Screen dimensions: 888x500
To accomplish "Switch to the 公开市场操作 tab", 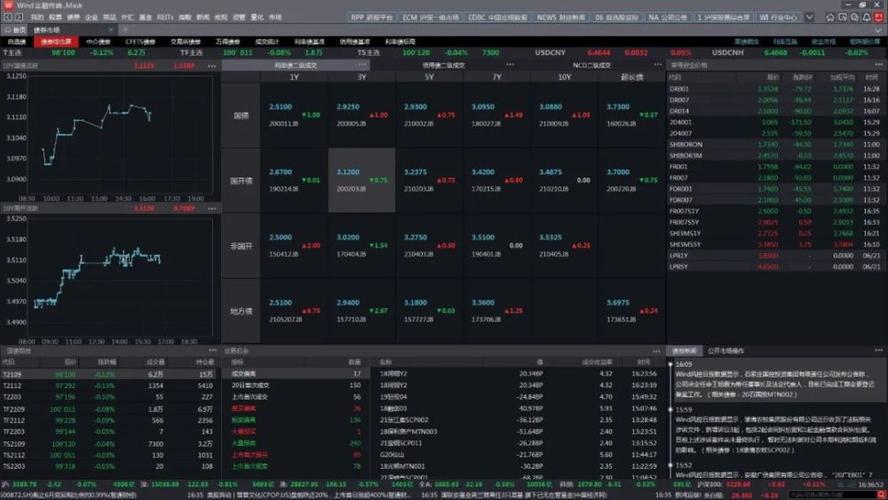I will click(725, 351).
